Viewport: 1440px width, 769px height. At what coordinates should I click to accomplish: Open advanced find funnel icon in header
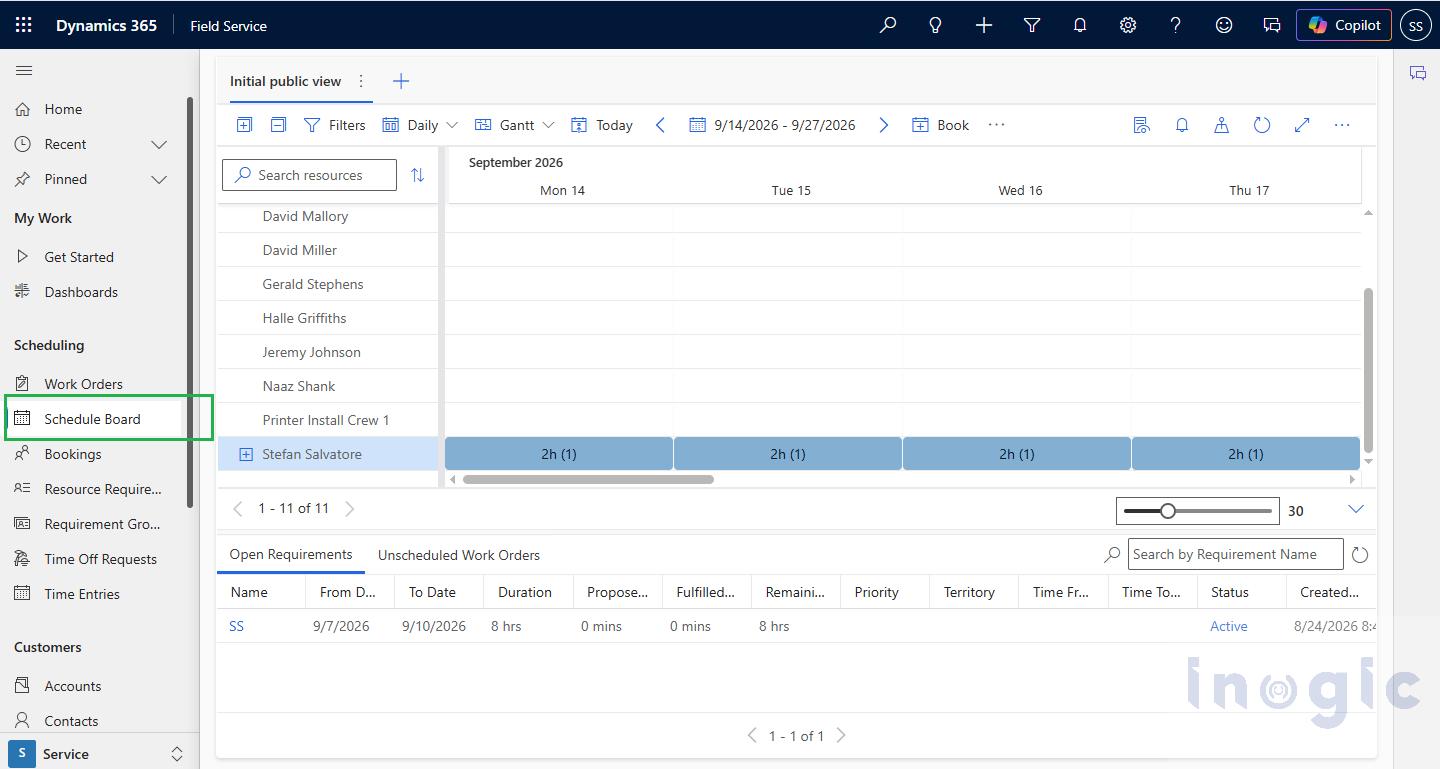coord(1031,25)
